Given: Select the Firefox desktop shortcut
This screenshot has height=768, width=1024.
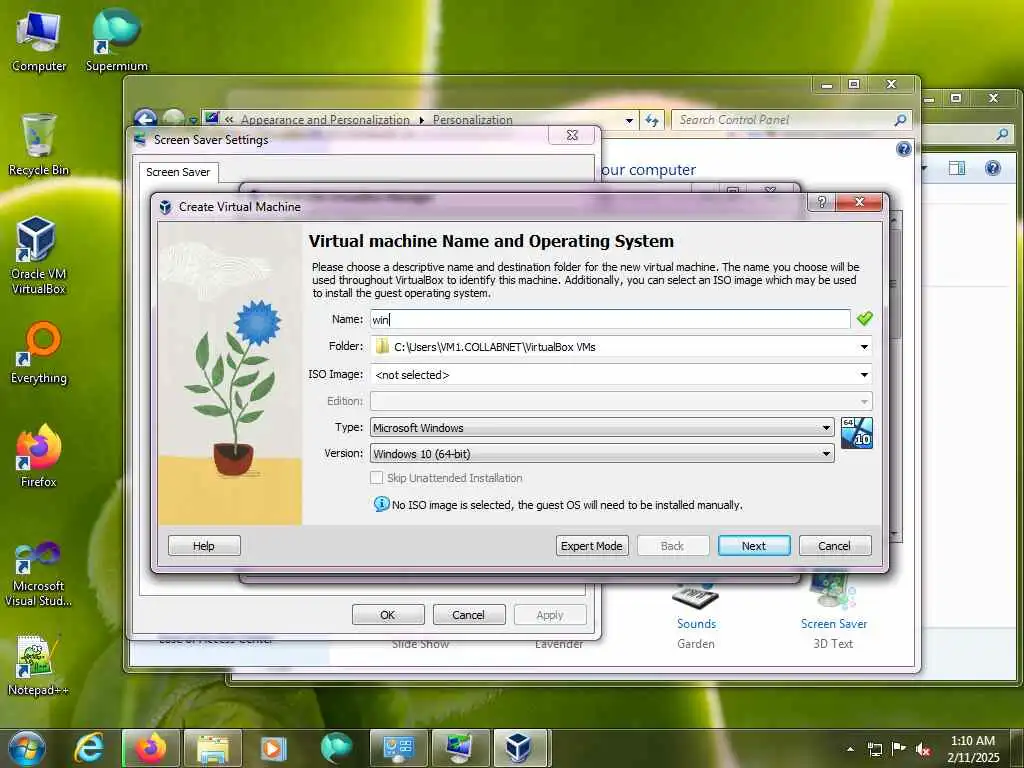Looking at the screenshot, I should [39, 456].
